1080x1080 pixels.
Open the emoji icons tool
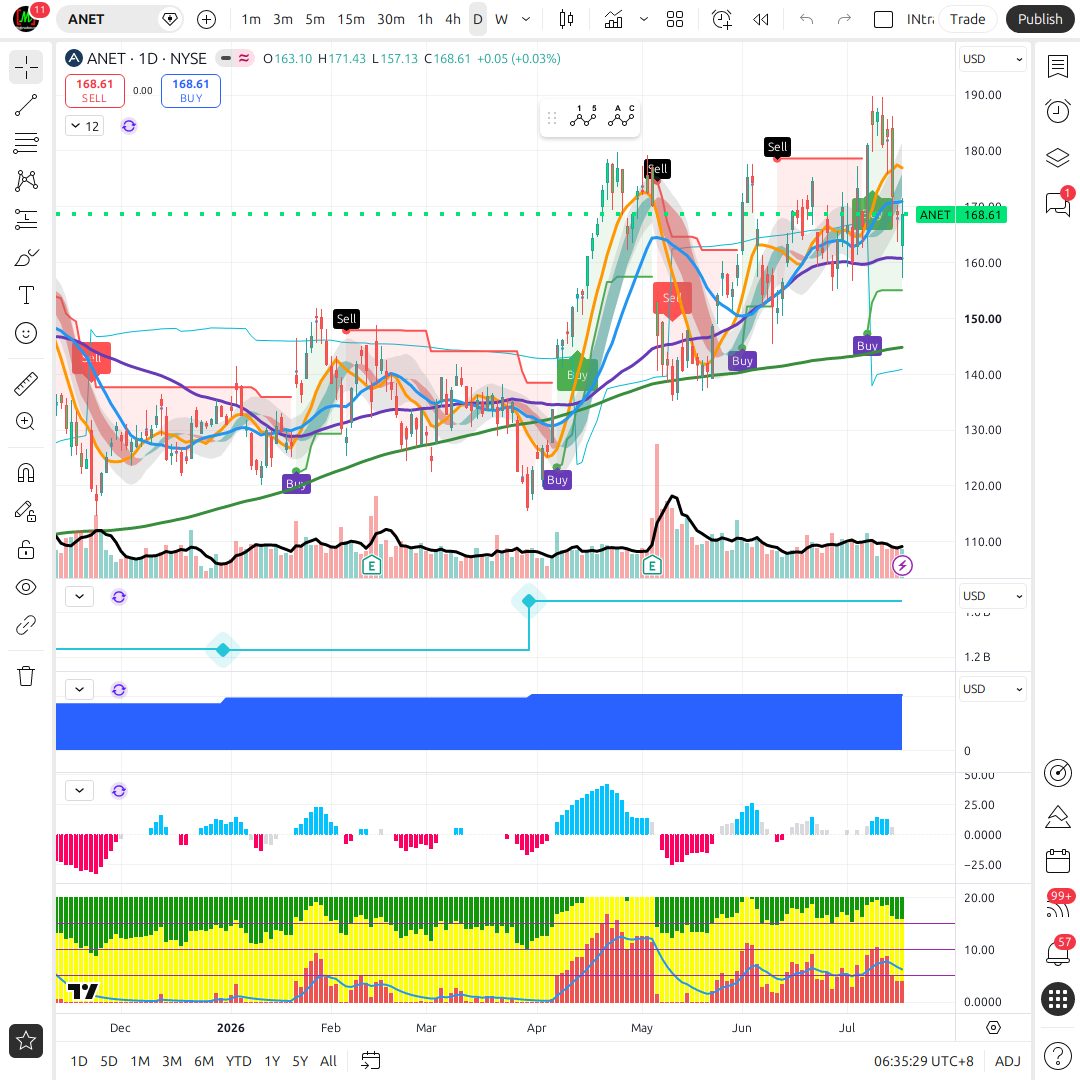(26, 333)
